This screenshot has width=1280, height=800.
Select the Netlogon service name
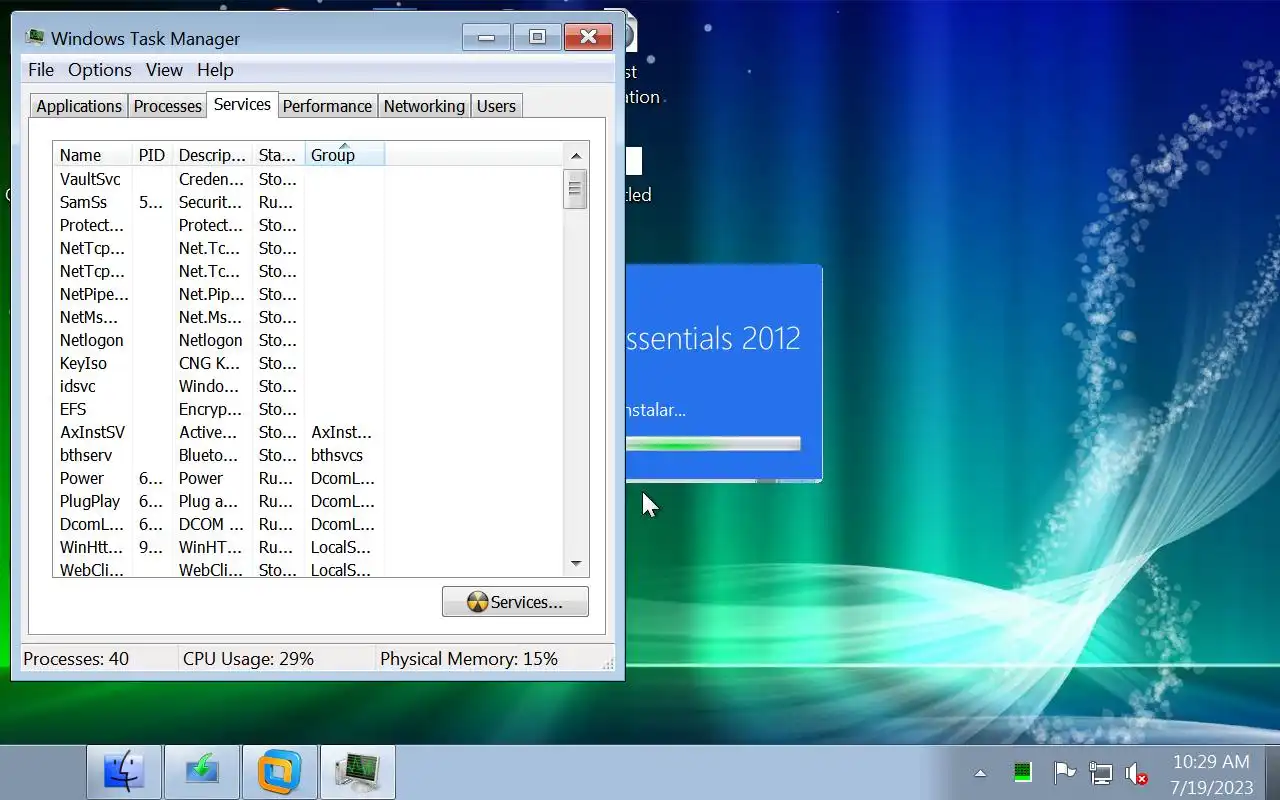92,340
